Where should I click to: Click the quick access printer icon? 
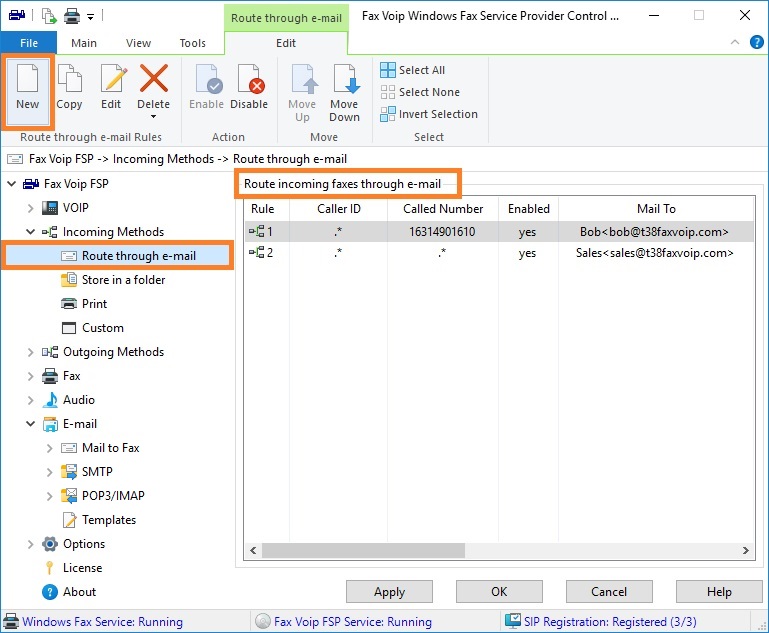tap(72, 16)
